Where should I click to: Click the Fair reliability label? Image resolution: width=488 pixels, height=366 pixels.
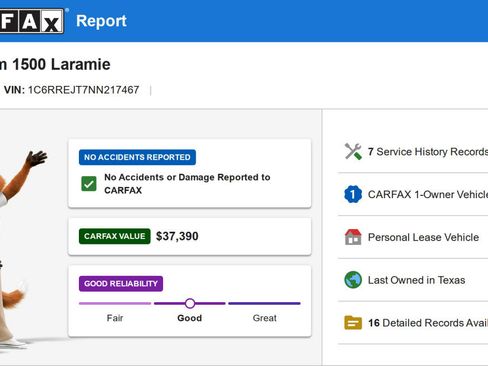pyautogui.click(x=115, y=318)
